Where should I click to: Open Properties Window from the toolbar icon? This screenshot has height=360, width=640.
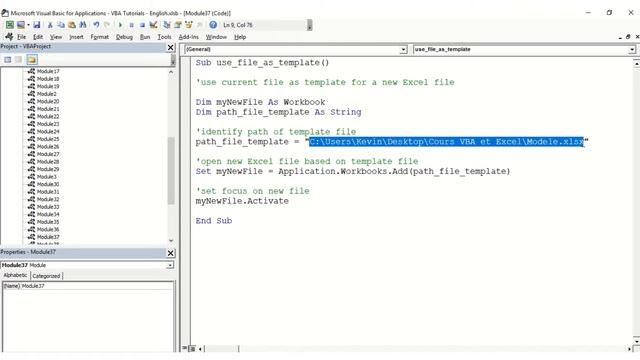pyautogui.click(x=178, y=25)
